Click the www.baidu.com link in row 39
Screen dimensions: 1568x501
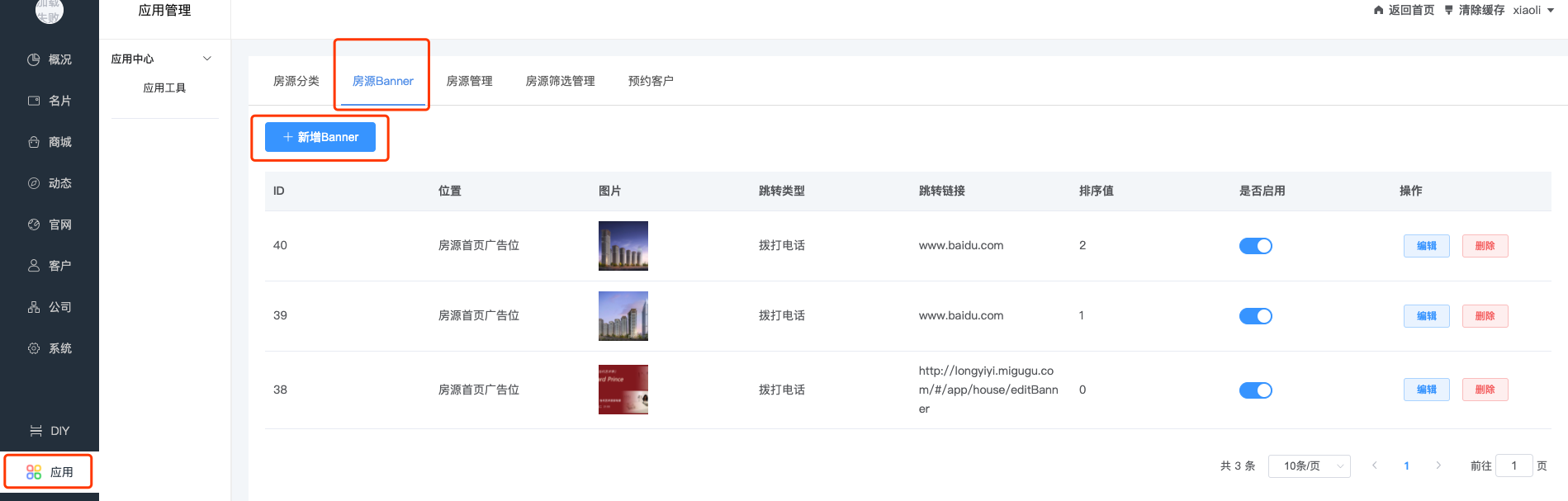tap(961, 315)
